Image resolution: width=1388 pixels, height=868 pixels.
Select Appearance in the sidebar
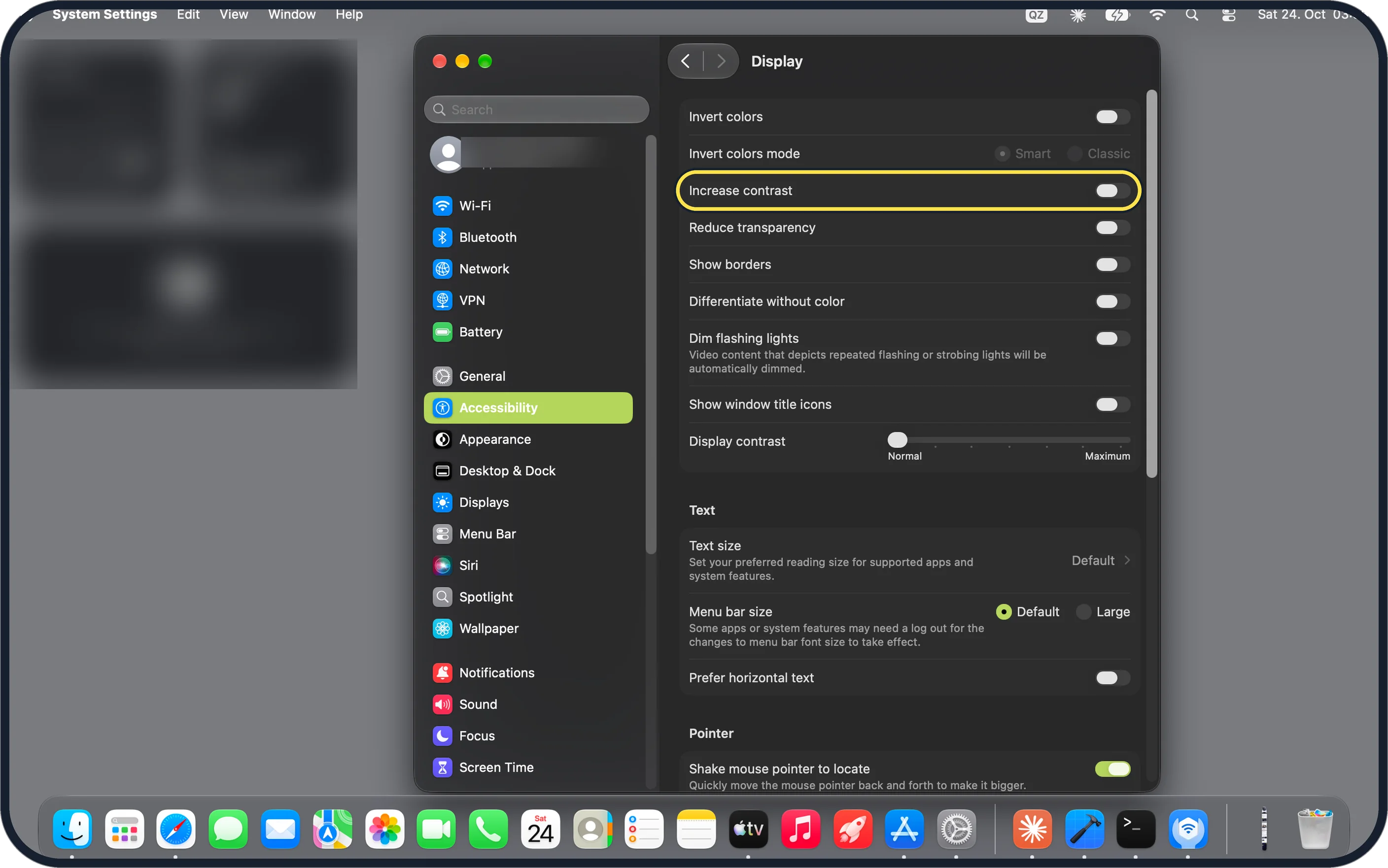point(528,439)
